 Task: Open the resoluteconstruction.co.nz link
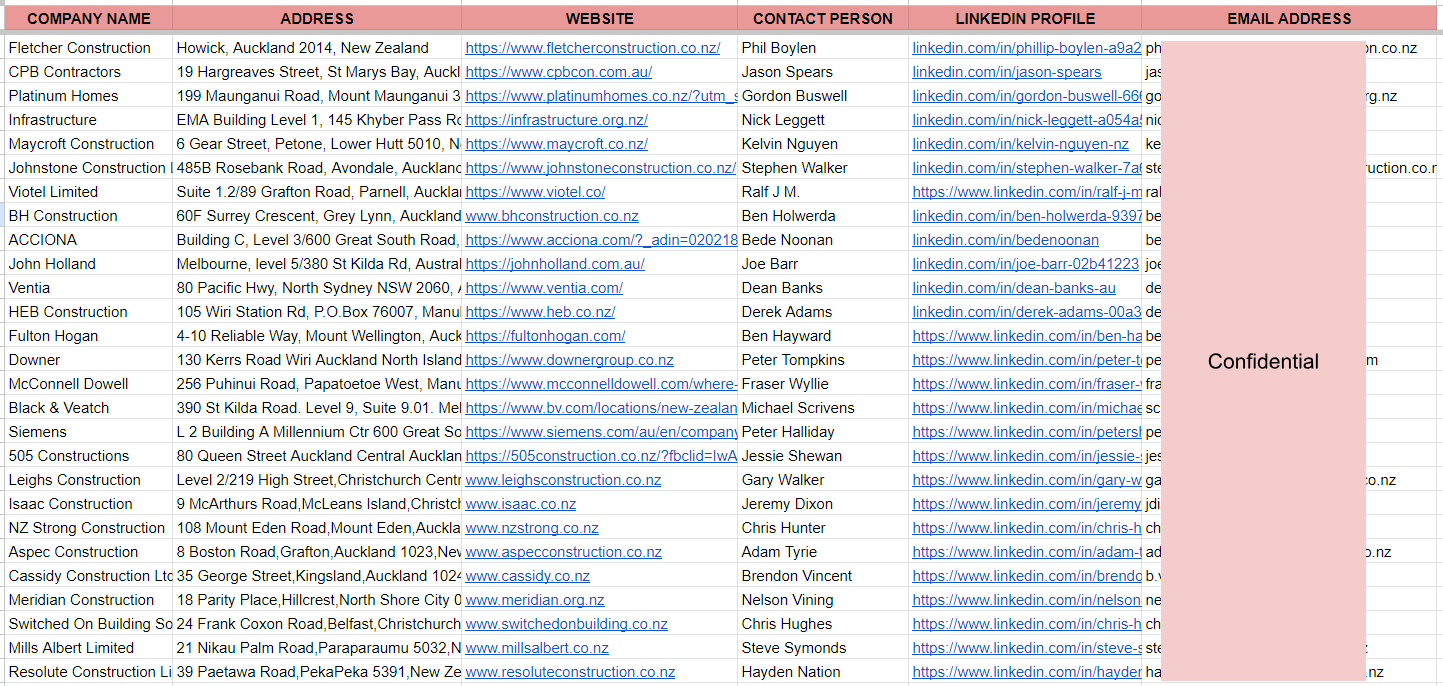pos(570,672)
